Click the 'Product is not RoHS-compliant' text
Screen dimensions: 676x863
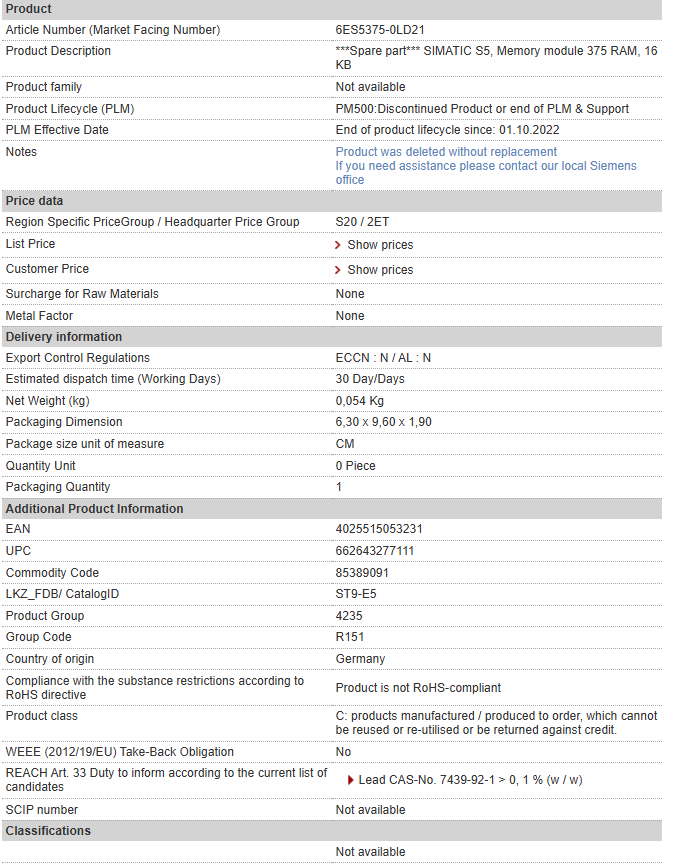418,688
